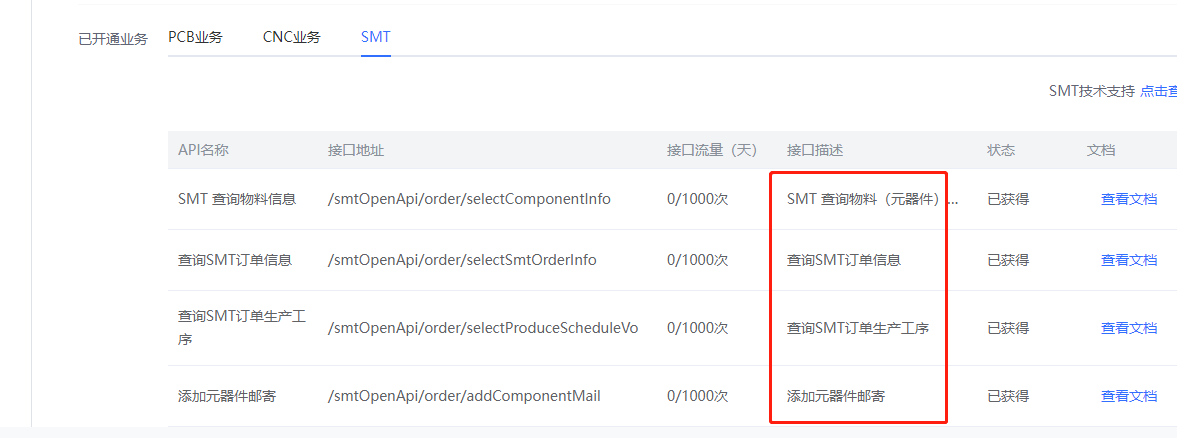The image size is (1177, 438).
Task: Click the addComponentMail interface address
Action: [x=464, y=396]
